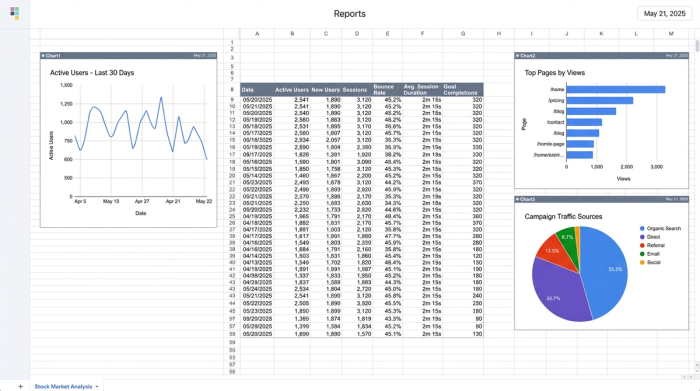Click the Chart2 panel header bar

point(601,56)
